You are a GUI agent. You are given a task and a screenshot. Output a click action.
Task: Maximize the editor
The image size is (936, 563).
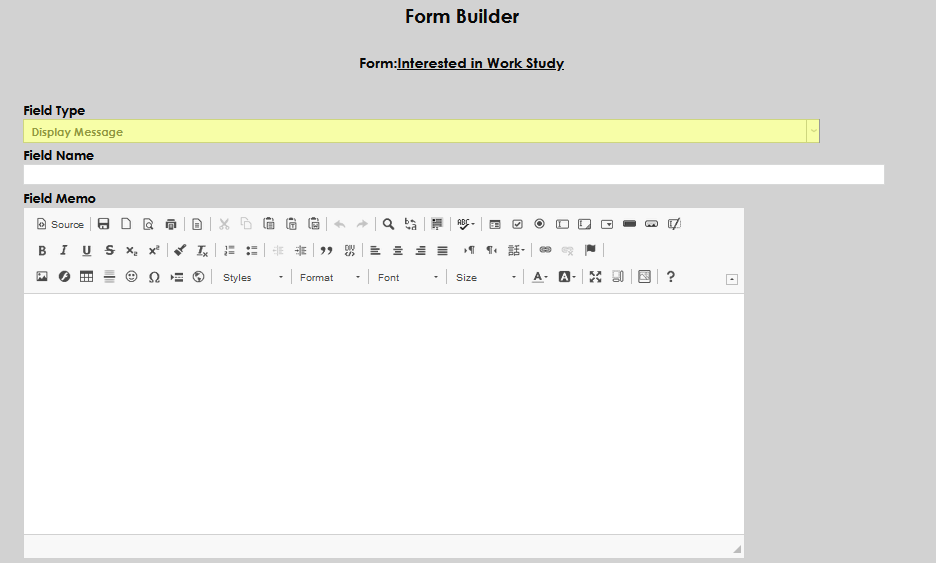[x=595, y=276]
